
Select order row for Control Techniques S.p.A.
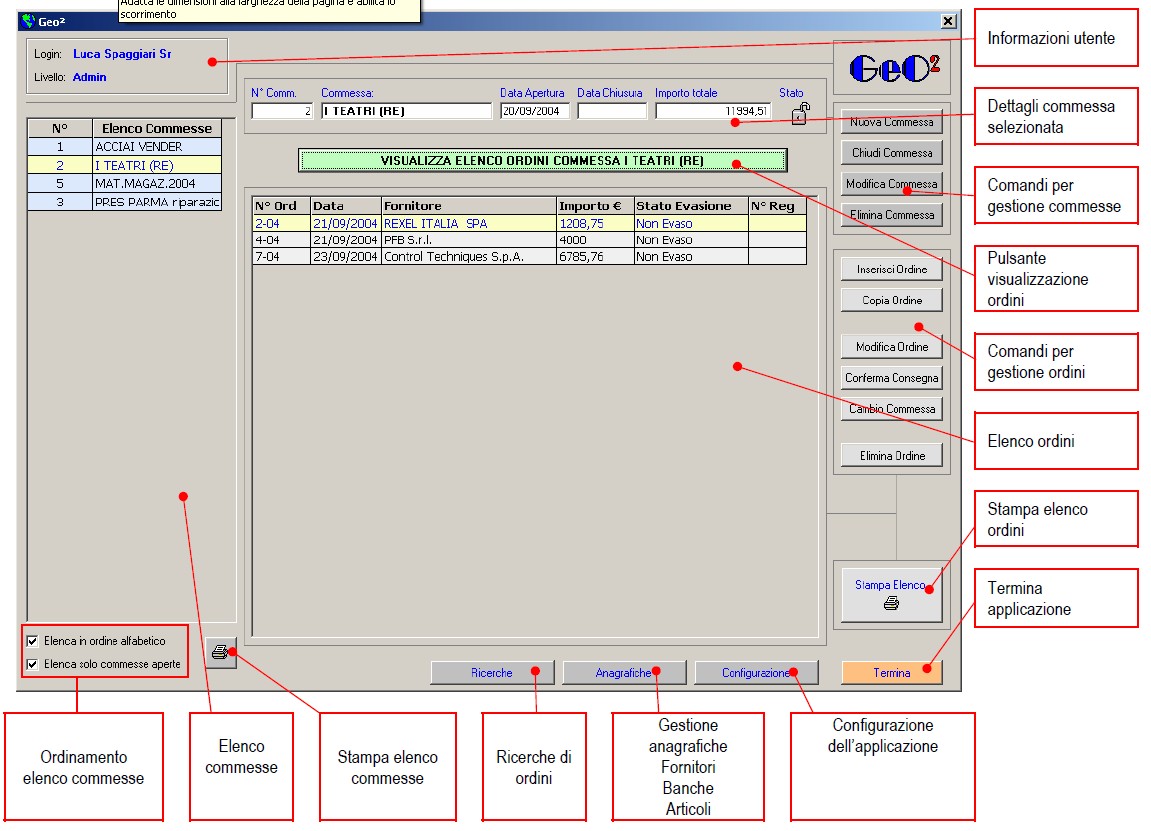tap(468, 257)
